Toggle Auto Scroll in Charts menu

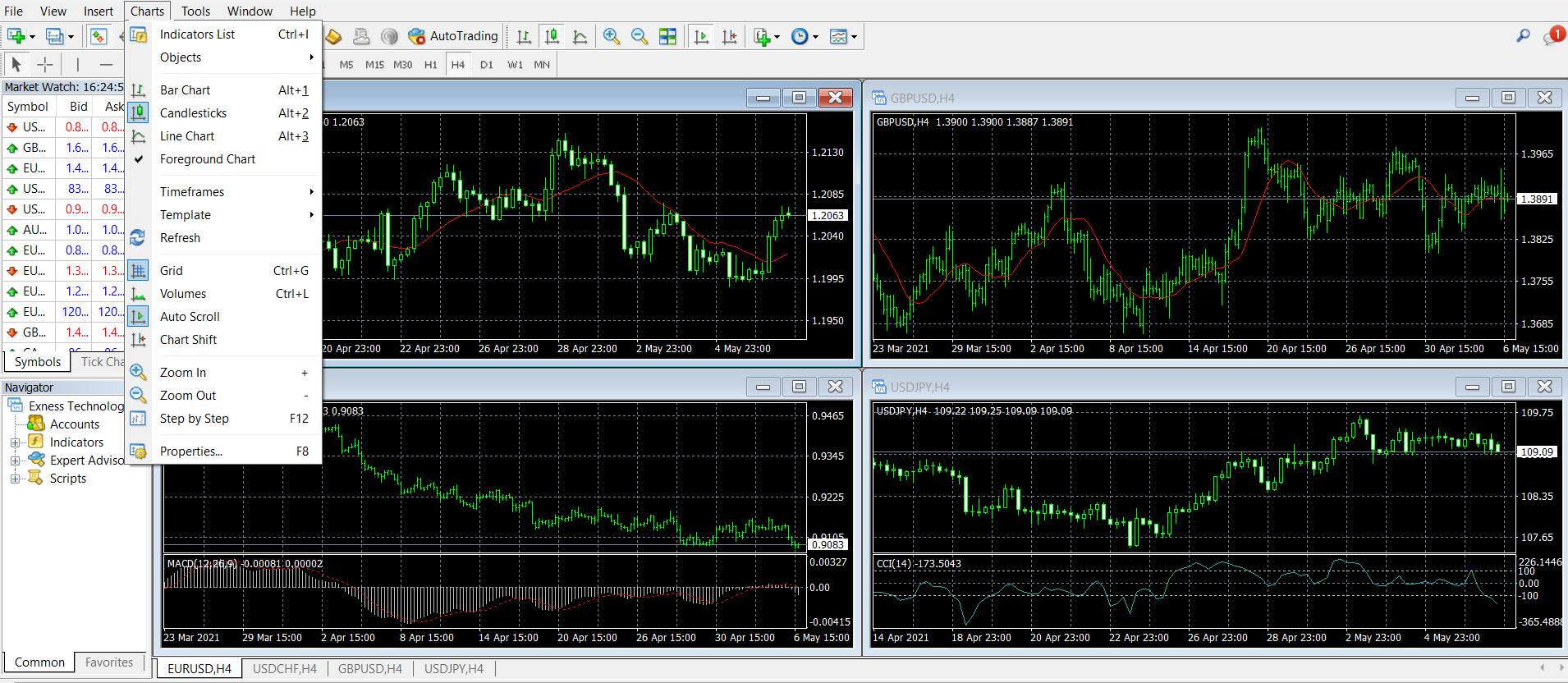pyautogui.click(x=190, y=317)
